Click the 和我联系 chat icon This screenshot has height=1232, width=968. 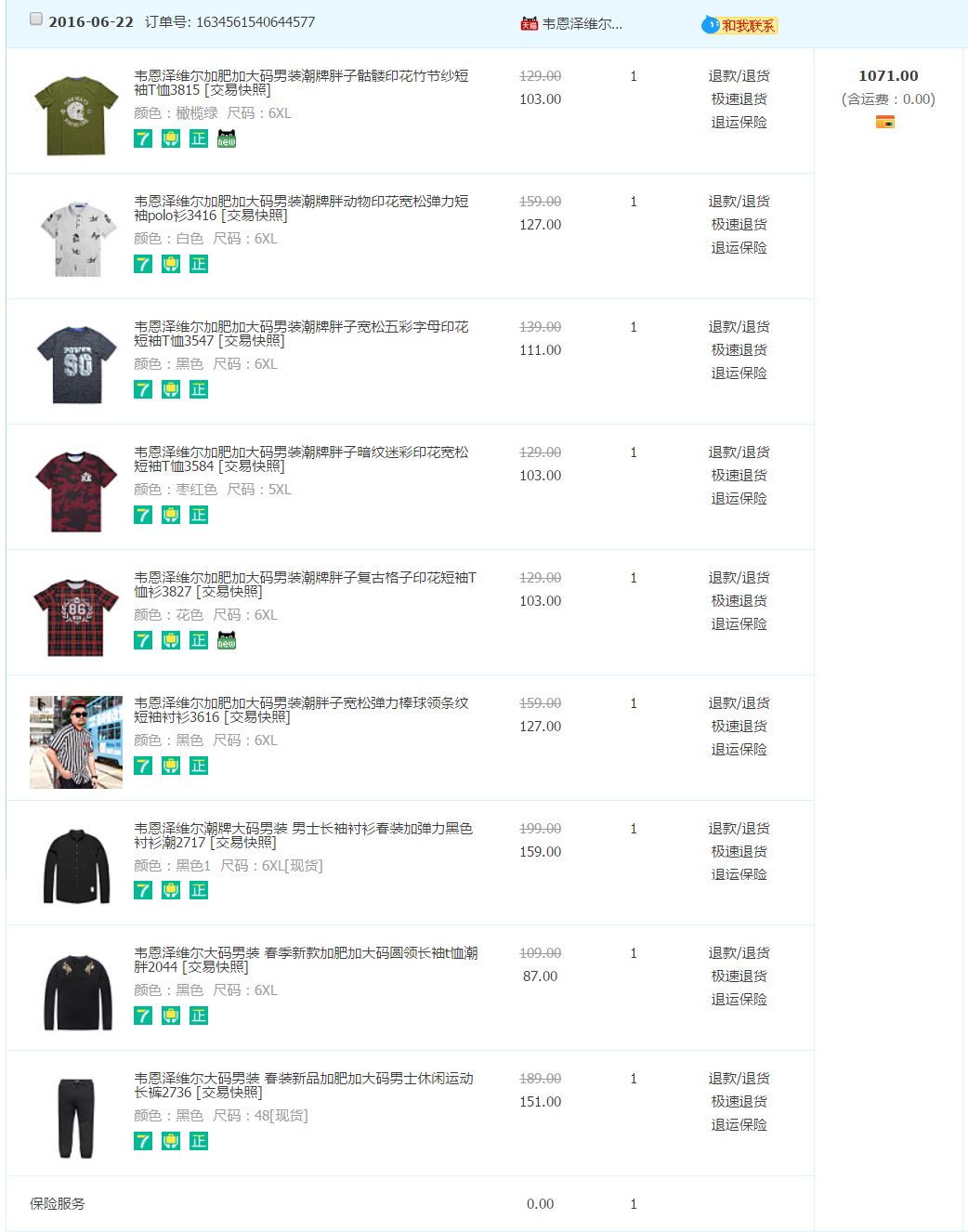click(x=711, y=25)
